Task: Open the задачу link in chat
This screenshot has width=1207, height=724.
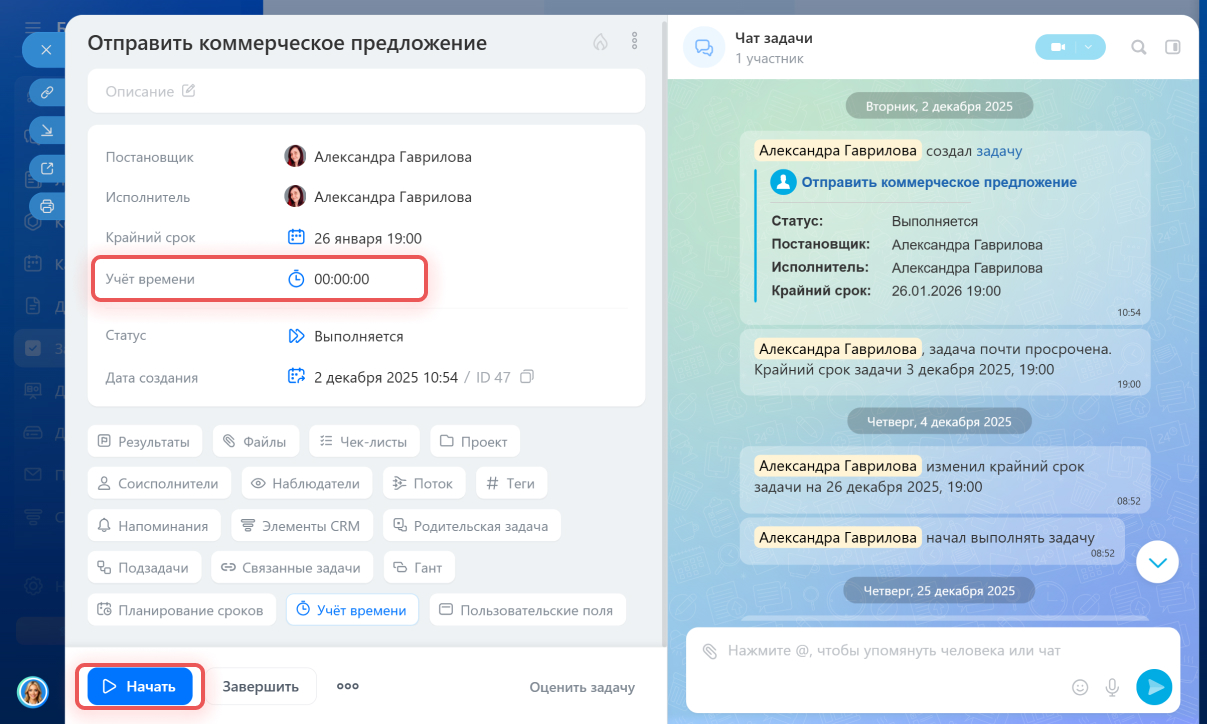Action: coord(999,151)
